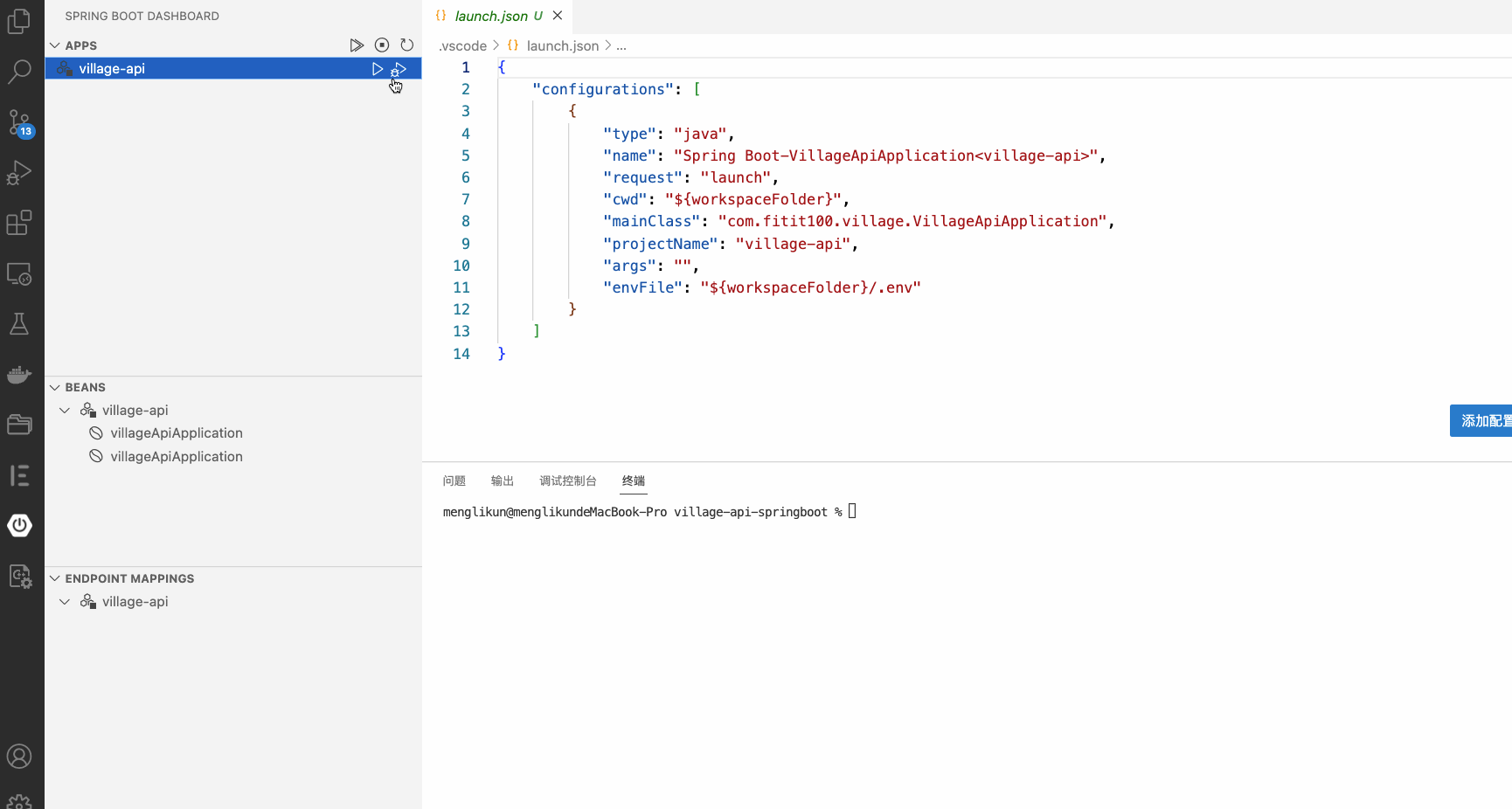Open the project folders icon
Screen dimensions: 1512x809
19,425
